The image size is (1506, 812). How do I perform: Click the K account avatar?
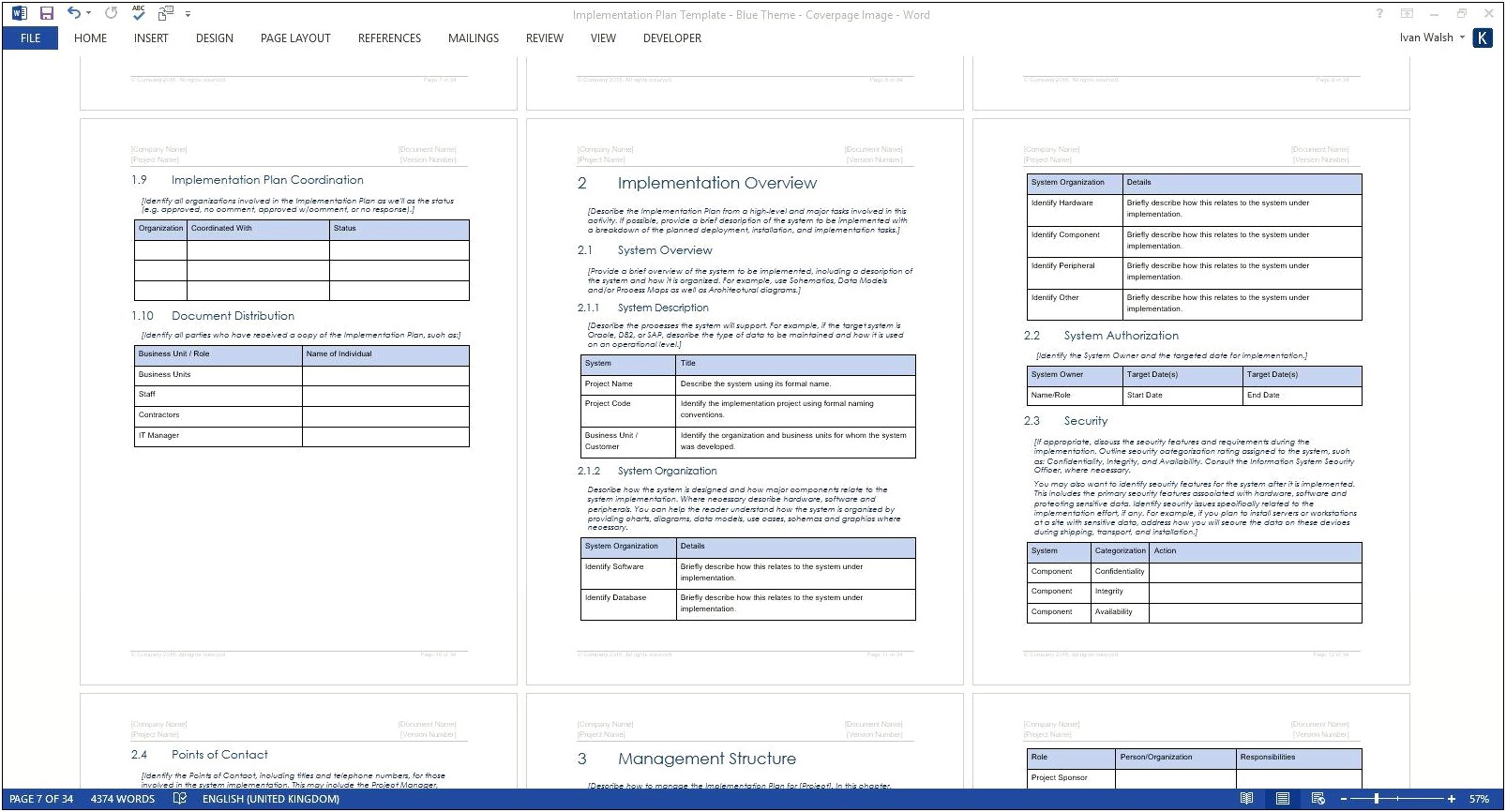(x=1483, y=38)
